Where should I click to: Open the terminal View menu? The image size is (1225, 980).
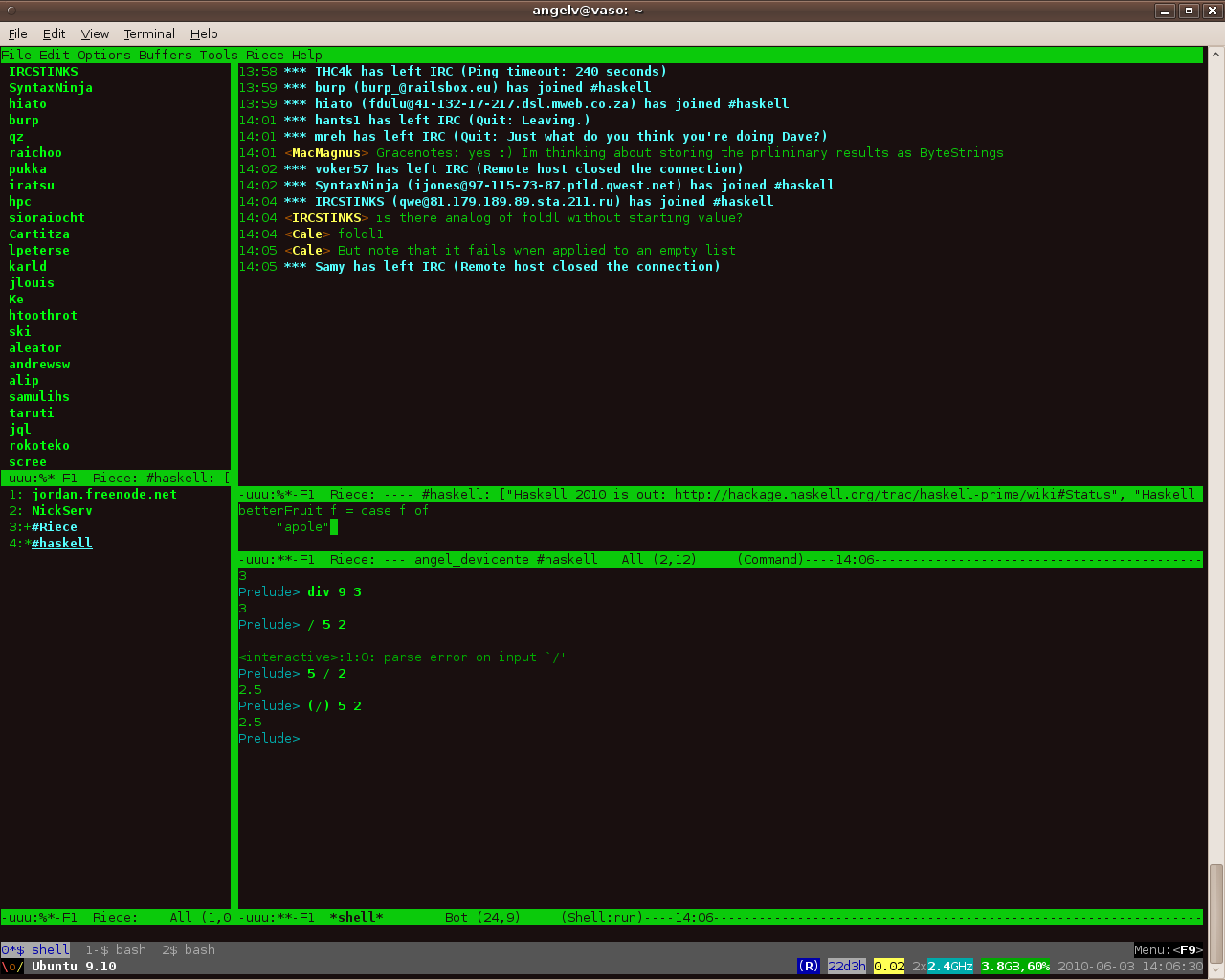pos(95,33)
